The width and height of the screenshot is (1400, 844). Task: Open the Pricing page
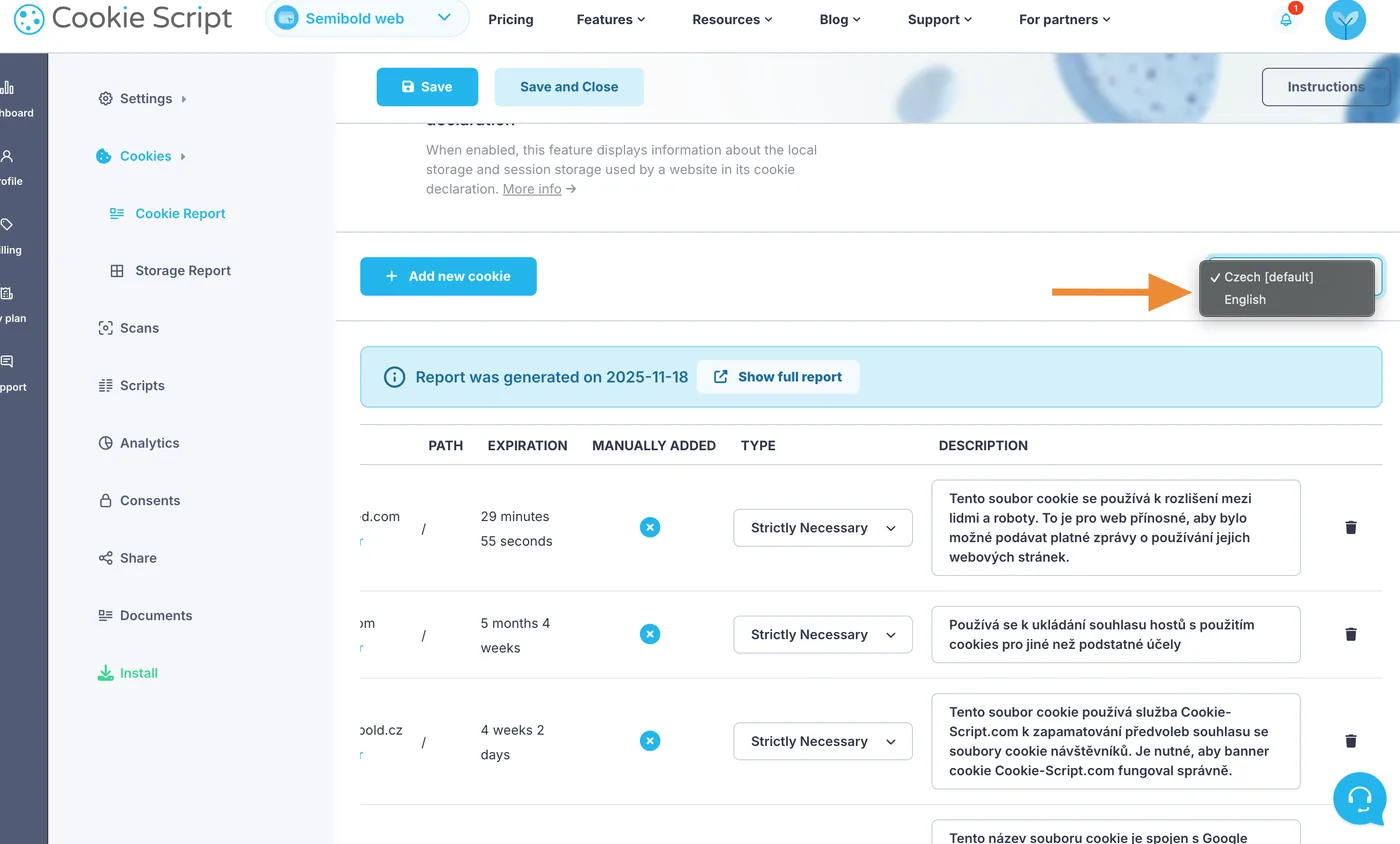click(511, 19)
